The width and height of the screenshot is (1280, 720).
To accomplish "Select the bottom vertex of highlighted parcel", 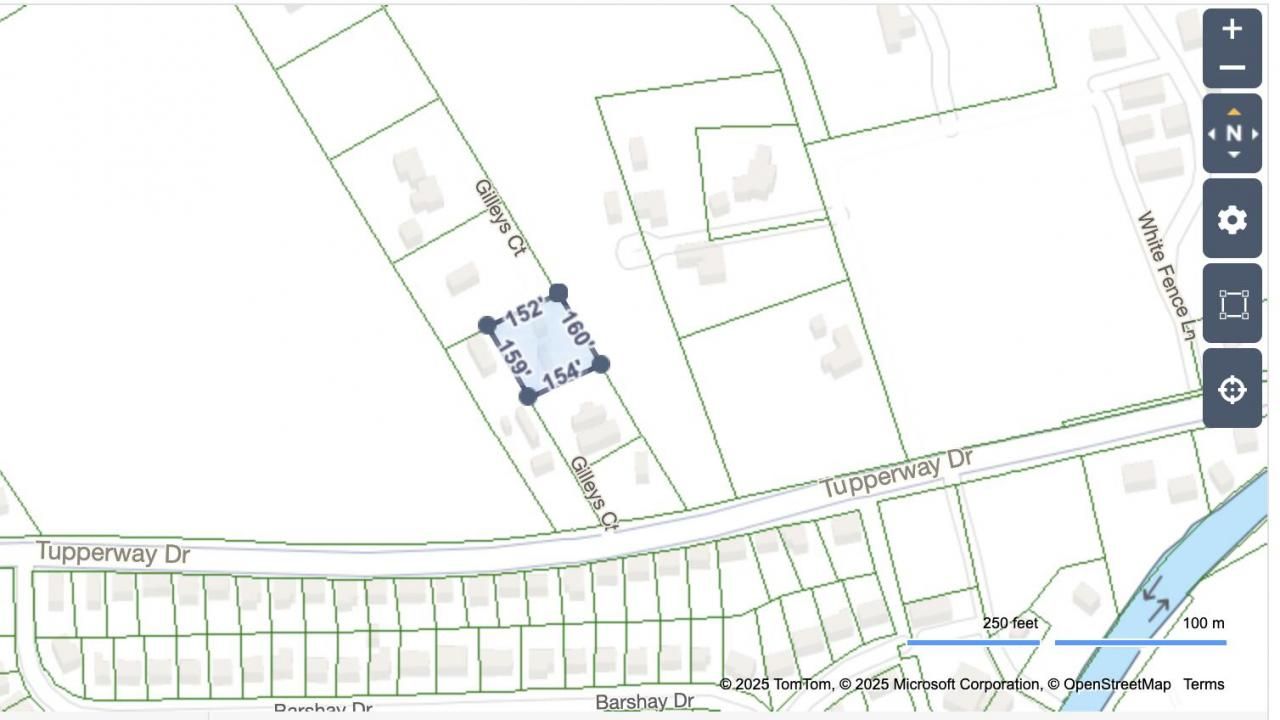I will (x=528, y=396).
